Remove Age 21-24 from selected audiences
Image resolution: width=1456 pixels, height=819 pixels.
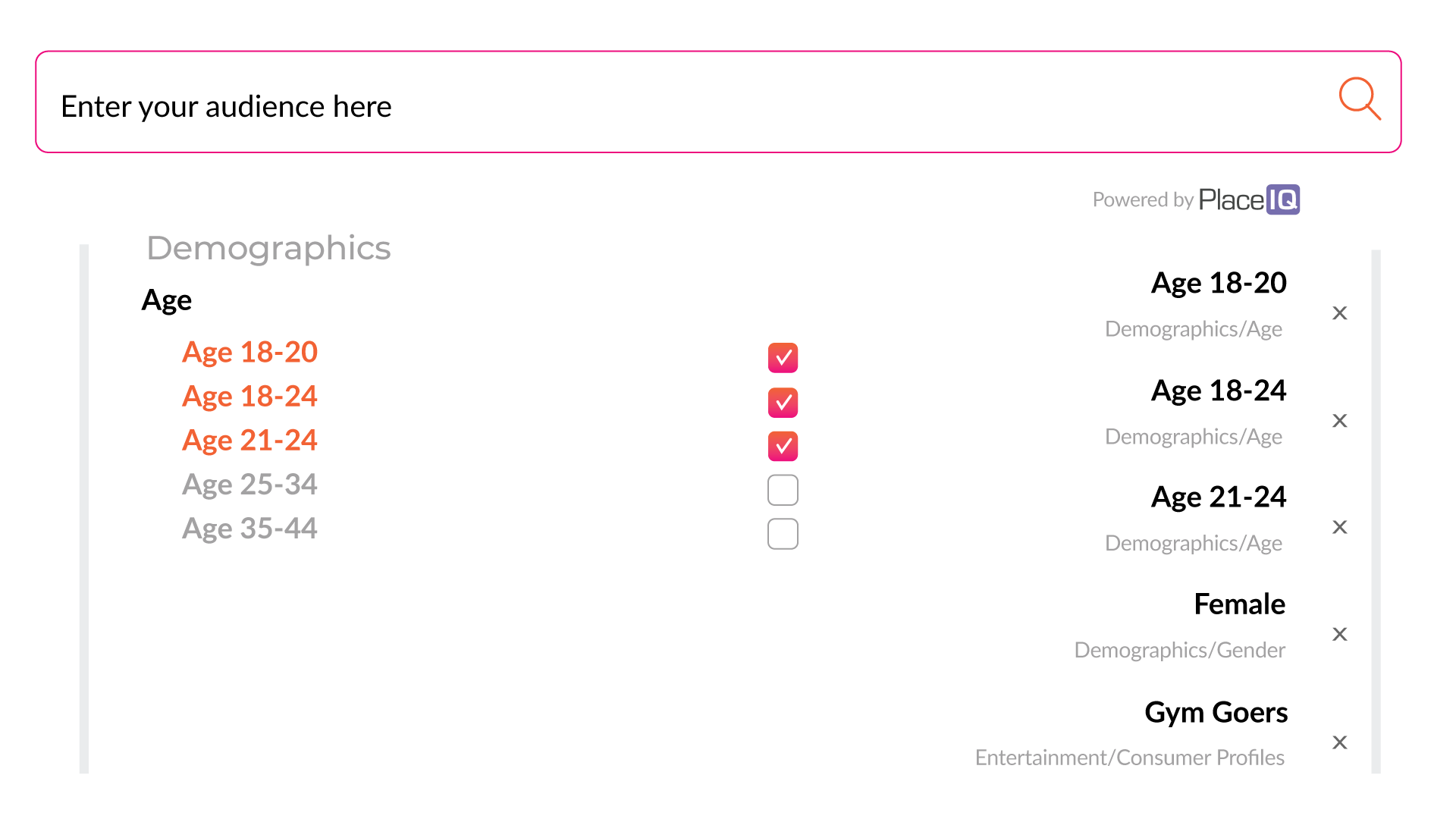point(1340,527)
